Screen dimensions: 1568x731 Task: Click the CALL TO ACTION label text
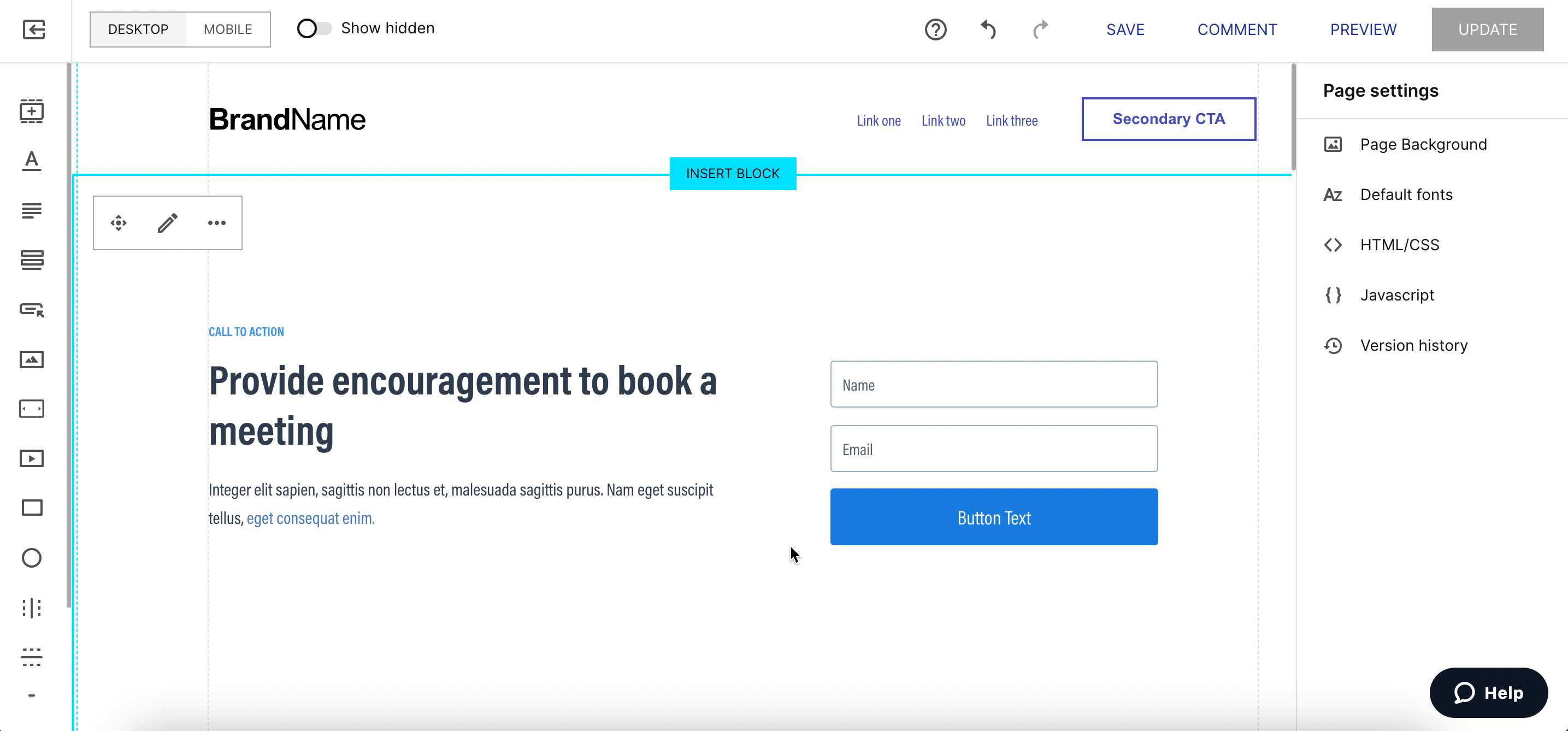(246, 332)
